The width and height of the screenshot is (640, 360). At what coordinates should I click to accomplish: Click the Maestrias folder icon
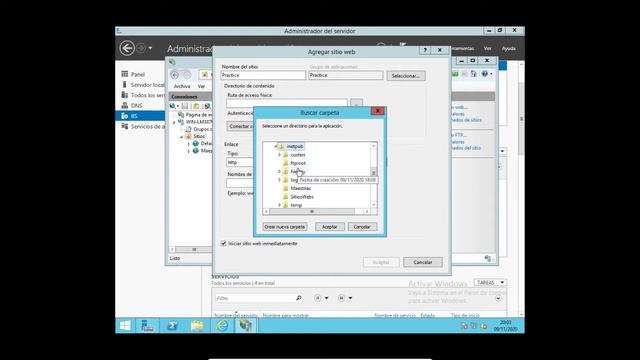[x=286, y=188]
